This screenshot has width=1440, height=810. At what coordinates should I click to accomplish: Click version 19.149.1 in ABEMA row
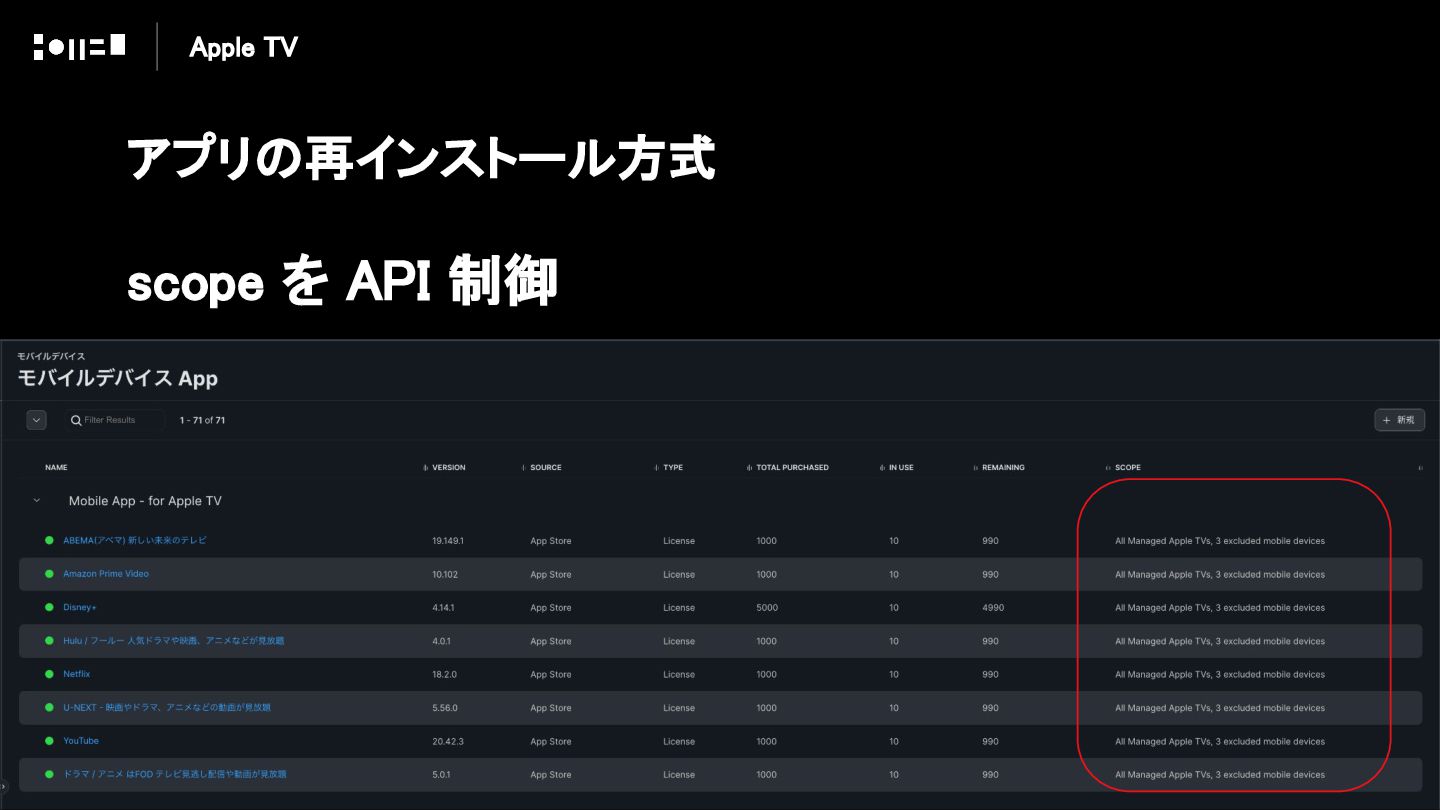(448, 541)
